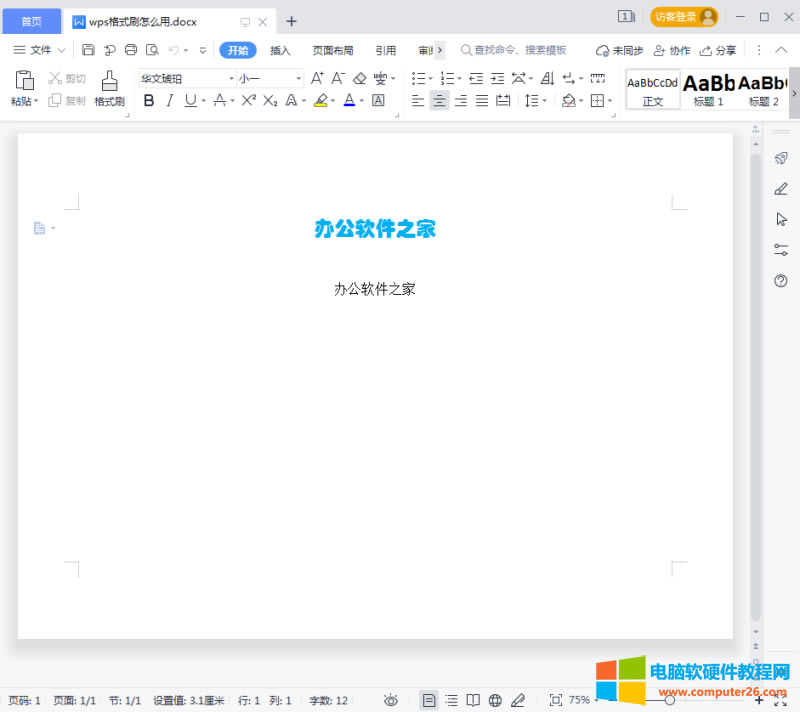Toggle italic formatting
The width and height of the screenshot is (800, 712).
(x=169, y=100)
